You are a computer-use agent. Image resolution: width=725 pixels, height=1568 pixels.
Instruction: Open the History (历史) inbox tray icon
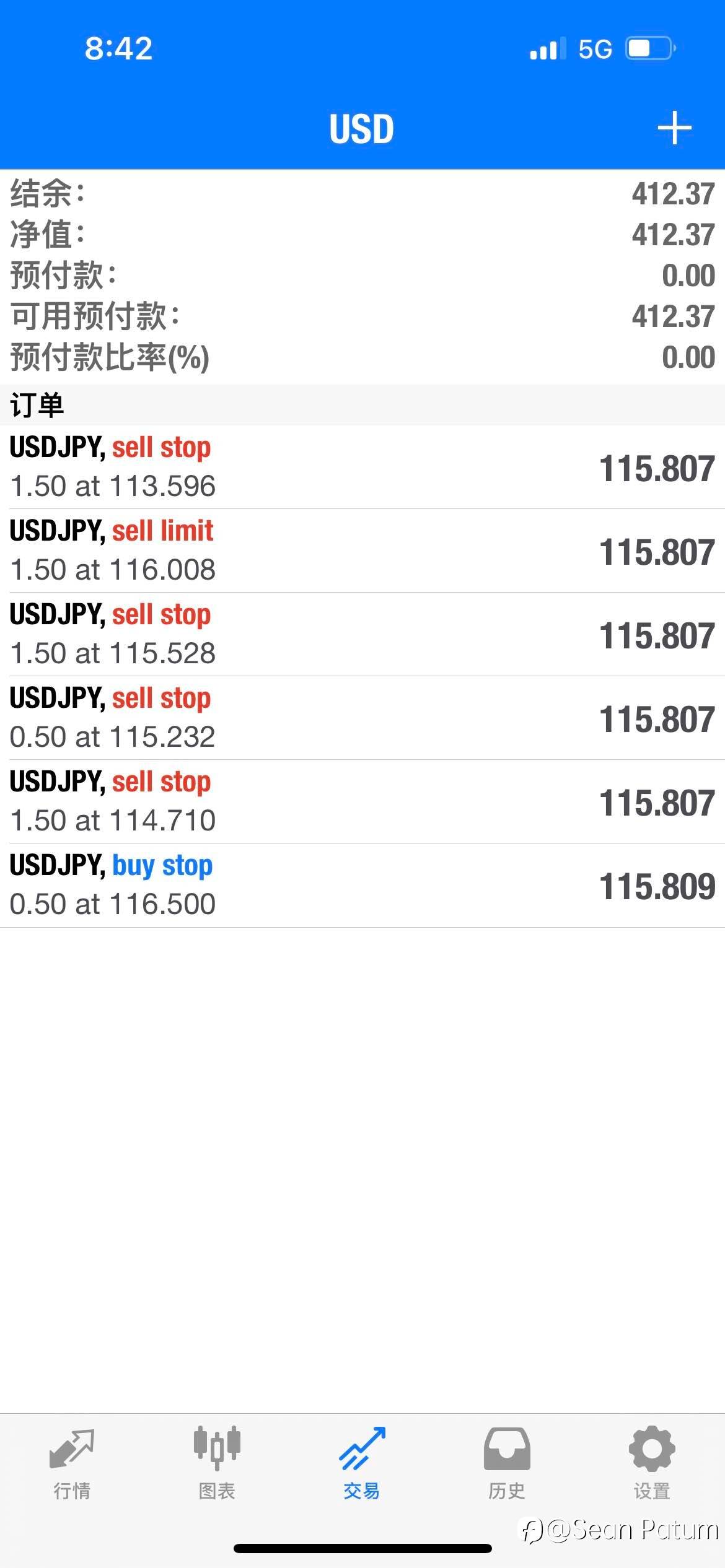tap(507, 1449)
